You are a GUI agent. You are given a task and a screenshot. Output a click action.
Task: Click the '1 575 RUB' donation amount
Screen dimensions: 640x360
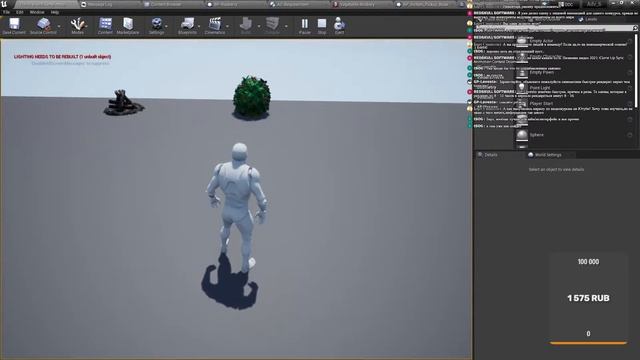[588, 298]
